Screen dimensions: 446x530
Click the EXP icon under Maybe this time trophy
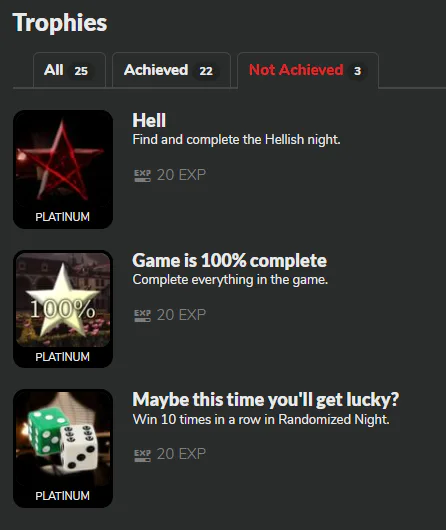tap(142, 455)
